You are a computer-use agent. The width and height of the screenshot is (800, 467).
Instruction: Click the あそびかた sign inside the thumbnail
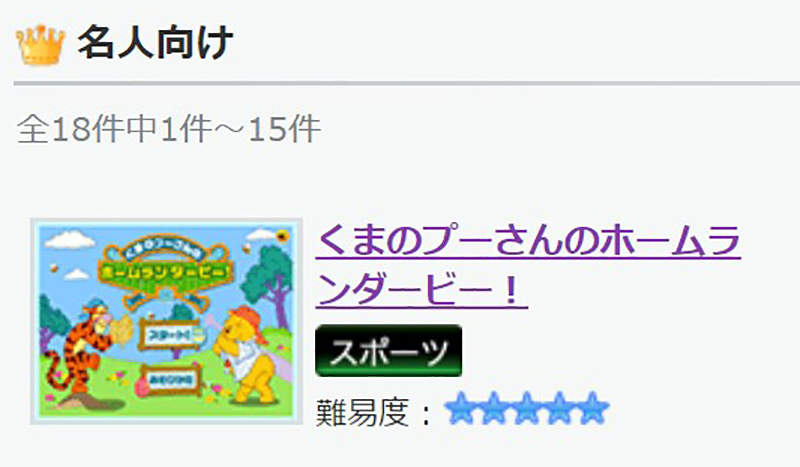pos(172,380)
